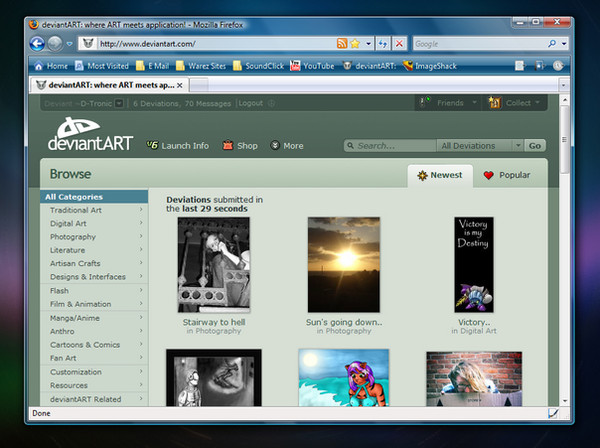
Task: Open the list all tabs dropdown
Action: (563, 85)
